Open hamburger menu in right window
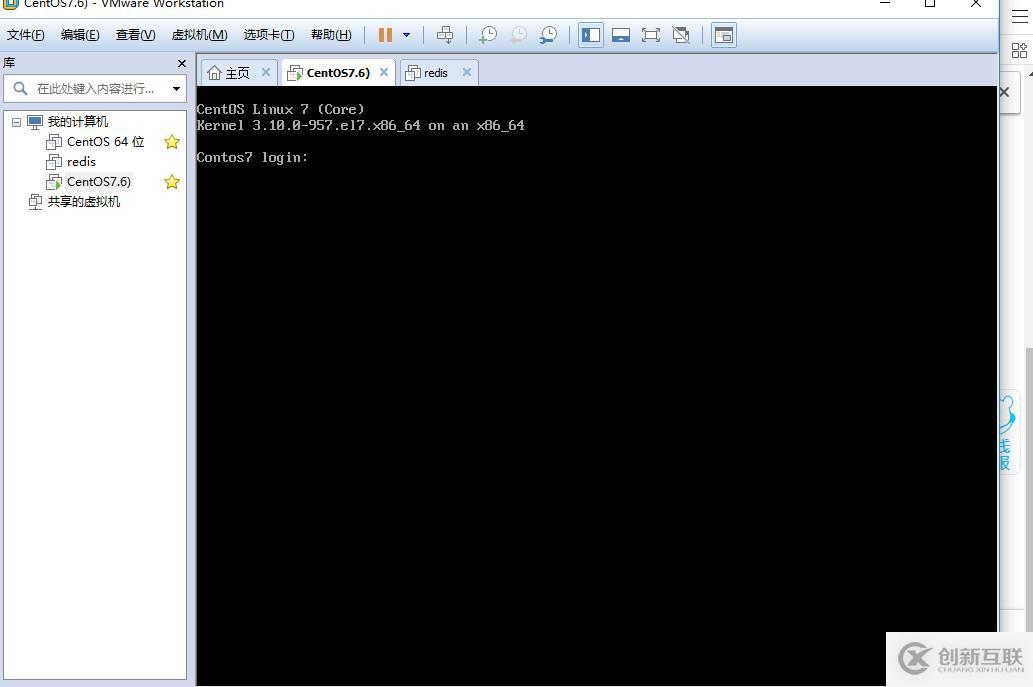The width and height of the screenshot is (1033, 687). tap(1020, 16)
